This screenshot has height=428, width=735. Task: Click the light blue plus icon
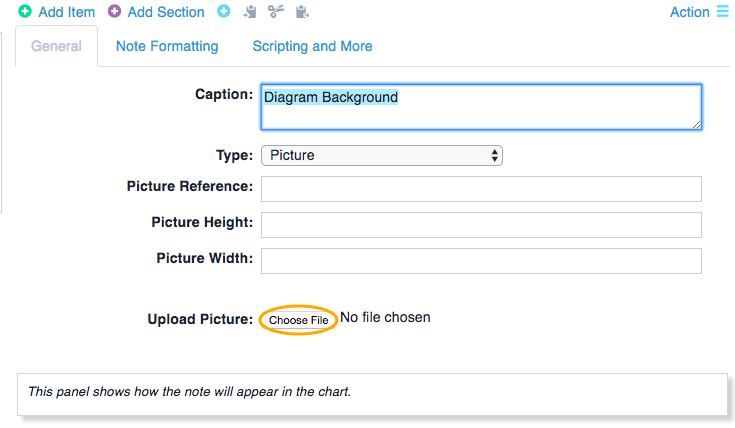pyautogui.click(x=223, y=12)
